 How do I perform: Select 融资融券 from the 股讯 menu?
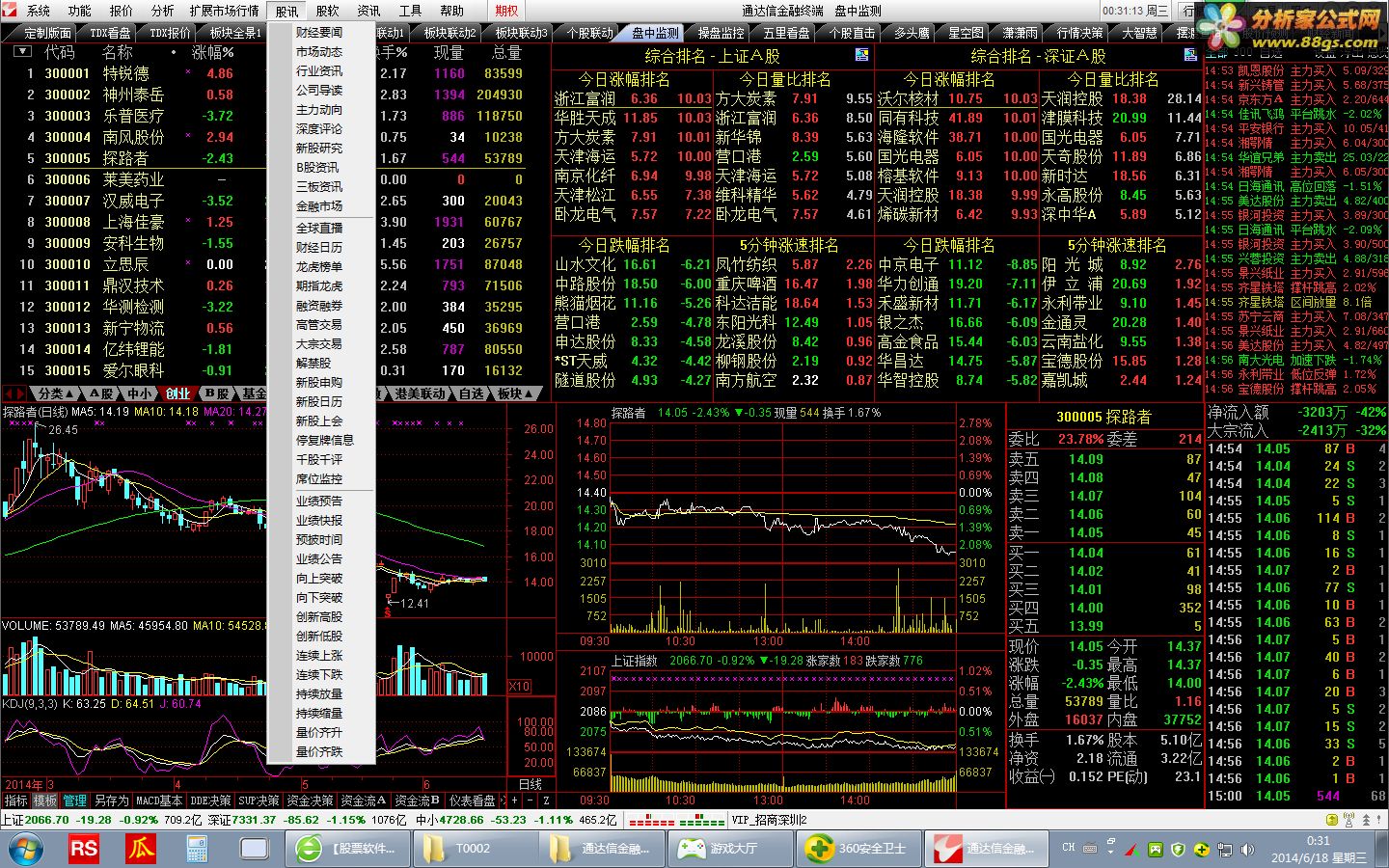319,306
